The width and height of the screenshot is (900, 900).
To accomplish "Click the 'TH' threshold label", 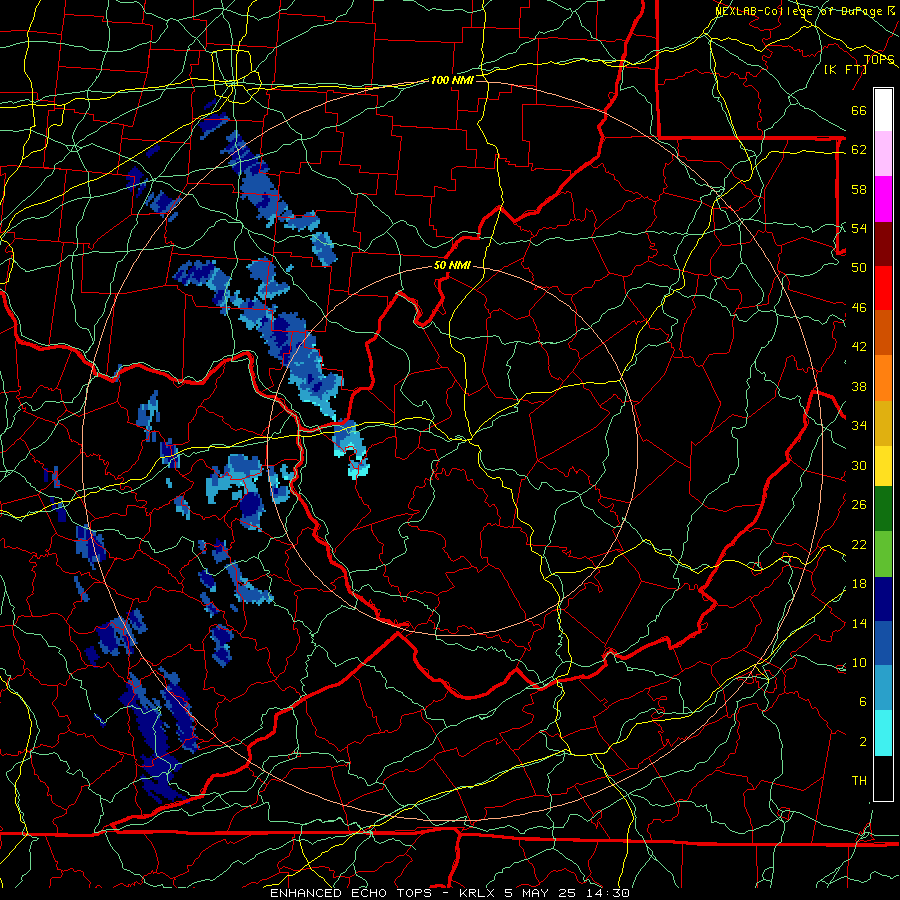I will point(859,780).
